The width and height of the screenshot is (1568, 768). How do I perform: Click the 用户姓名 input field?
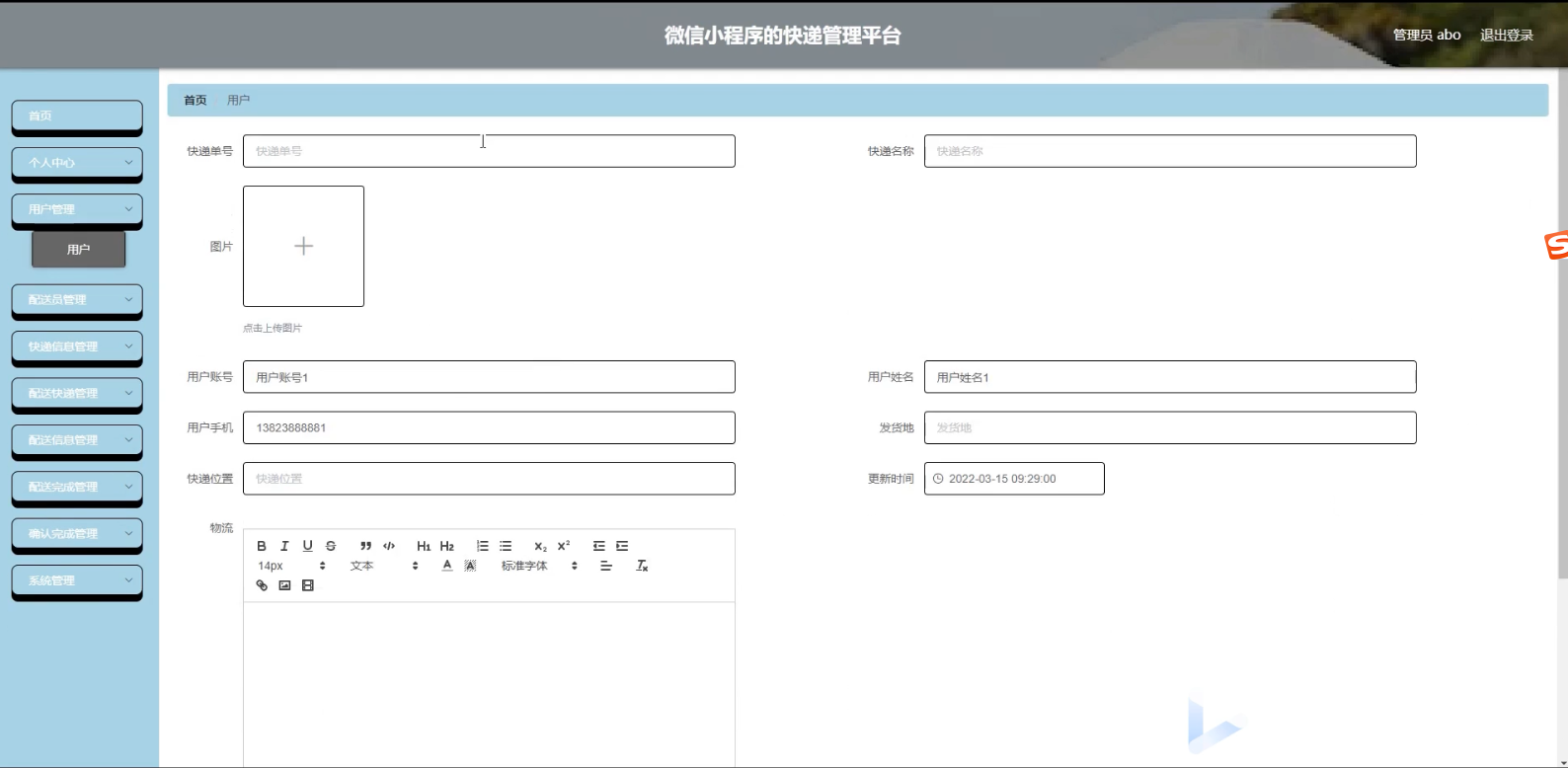coord(1170,377)
